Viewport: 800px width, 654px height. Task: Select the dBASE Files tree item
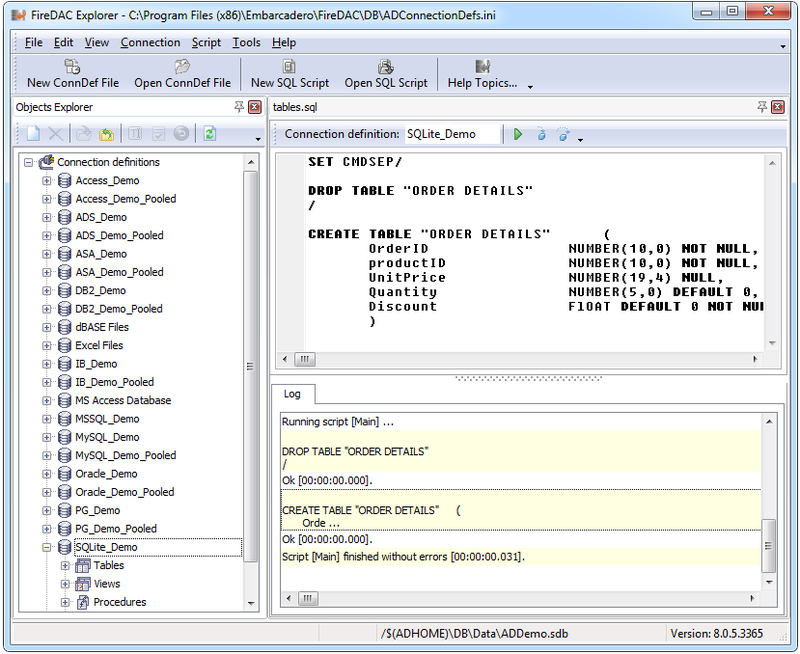click(102, 327)
